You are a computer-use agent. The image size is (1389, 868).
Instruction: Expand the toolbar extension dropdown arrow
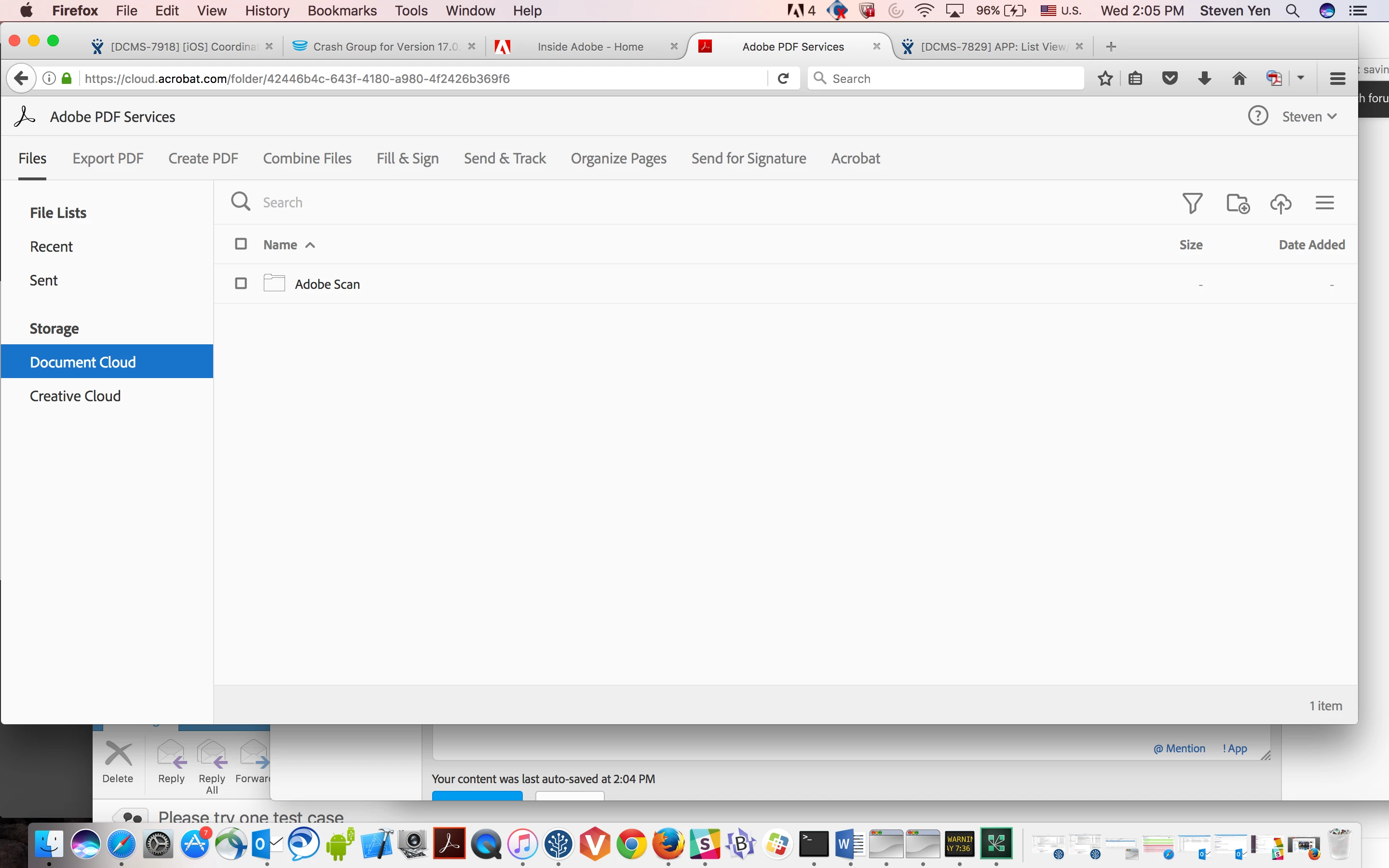click(x=1301, y=78)
